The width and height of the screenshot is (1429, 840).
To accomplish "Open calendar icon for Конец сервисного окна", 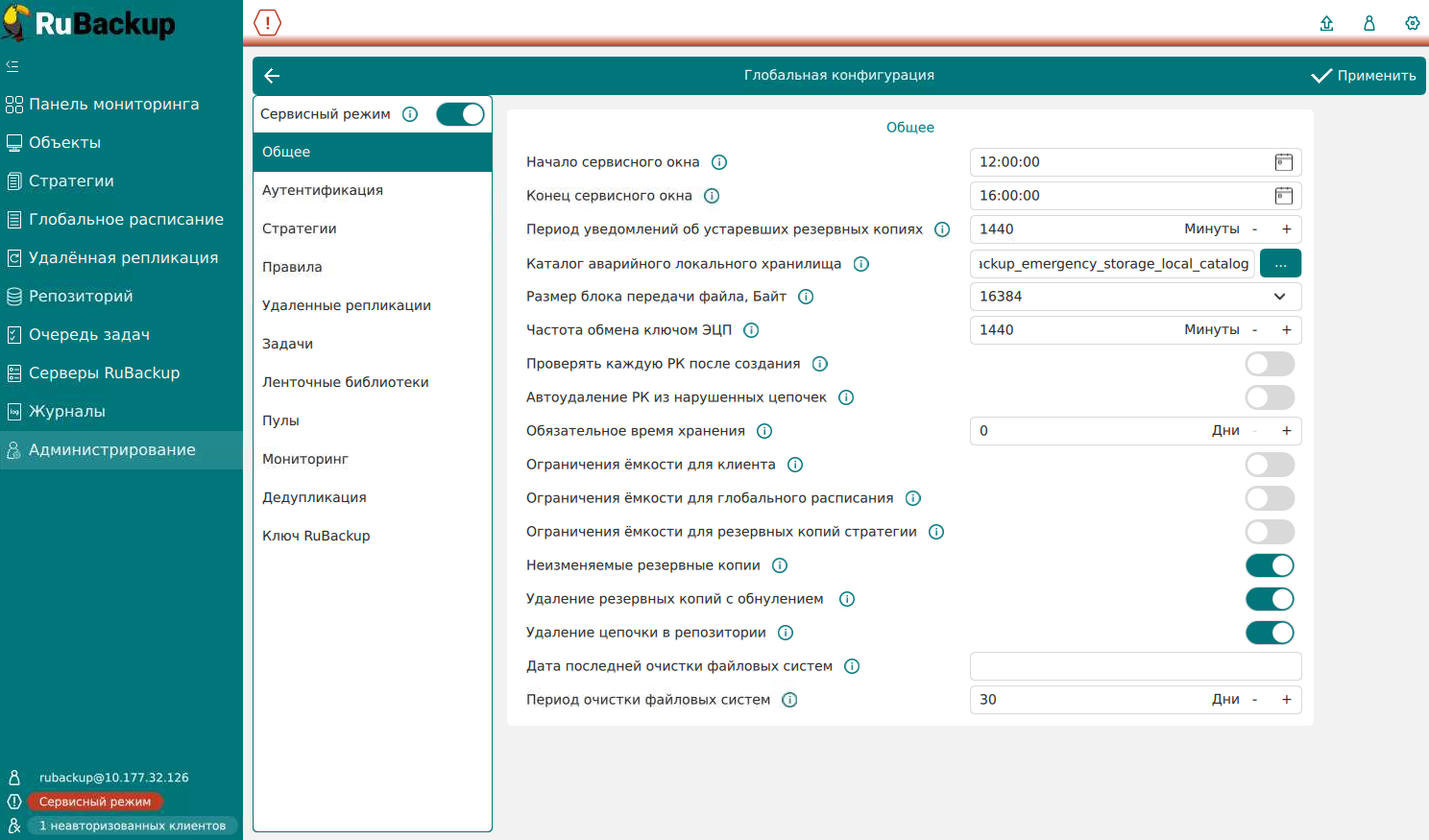I will (1284, 196).
